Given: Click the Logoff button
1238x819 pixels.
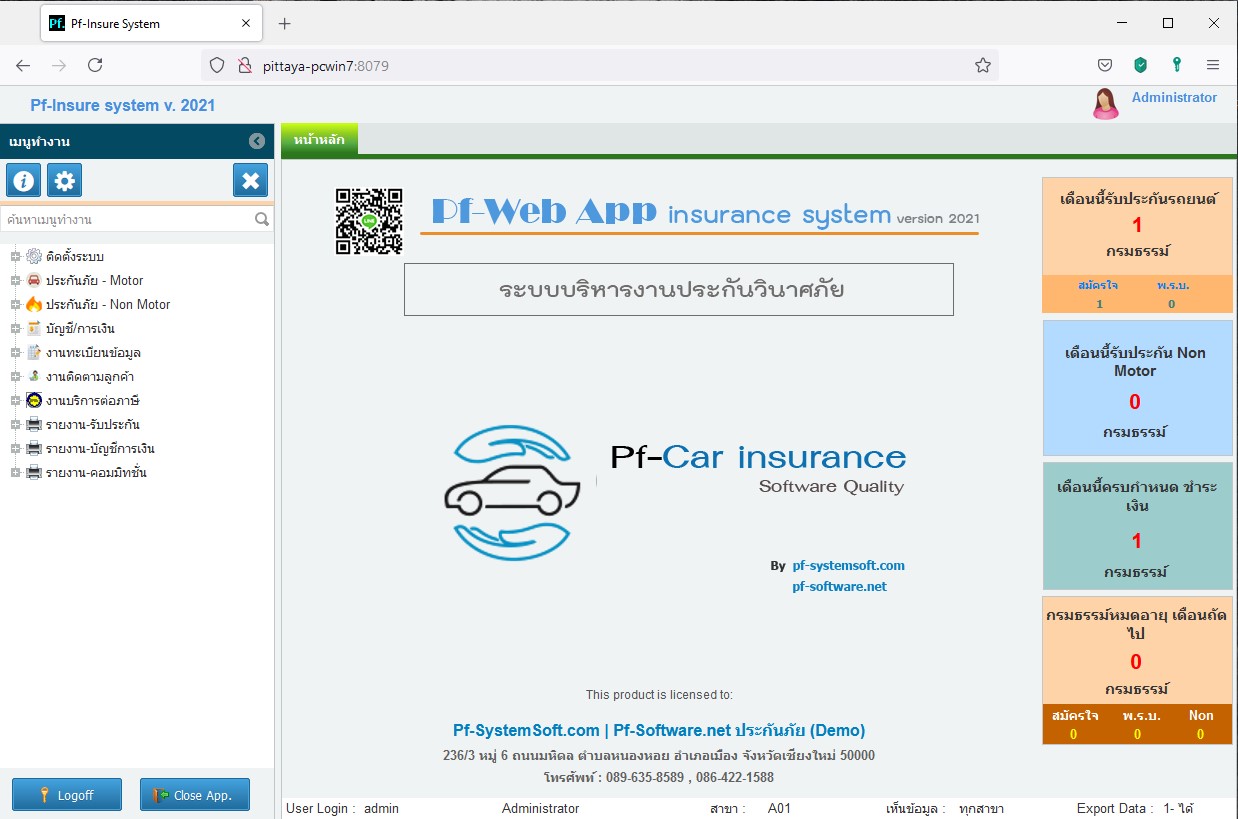Looking at the screenshot, I should tap(67, 795).
